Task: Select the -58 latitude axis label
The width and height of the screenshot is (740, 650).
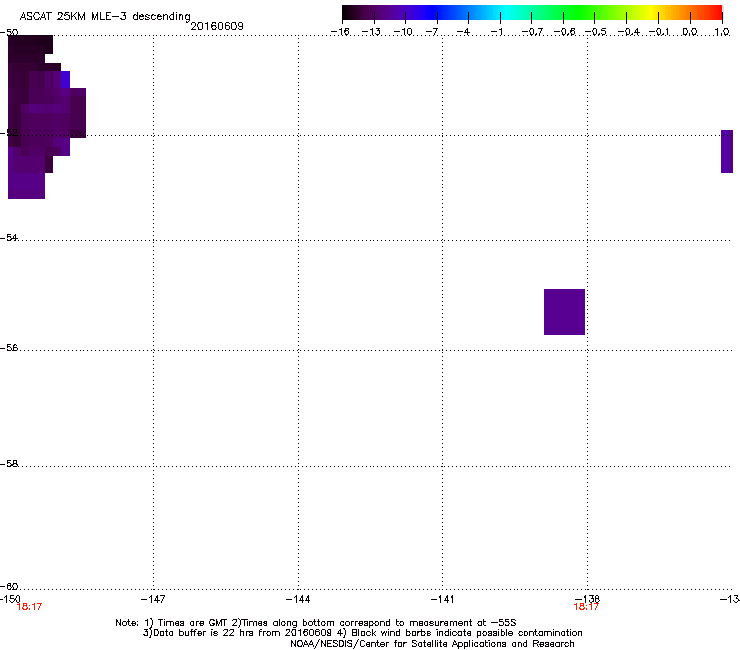Action: point(9,464)
